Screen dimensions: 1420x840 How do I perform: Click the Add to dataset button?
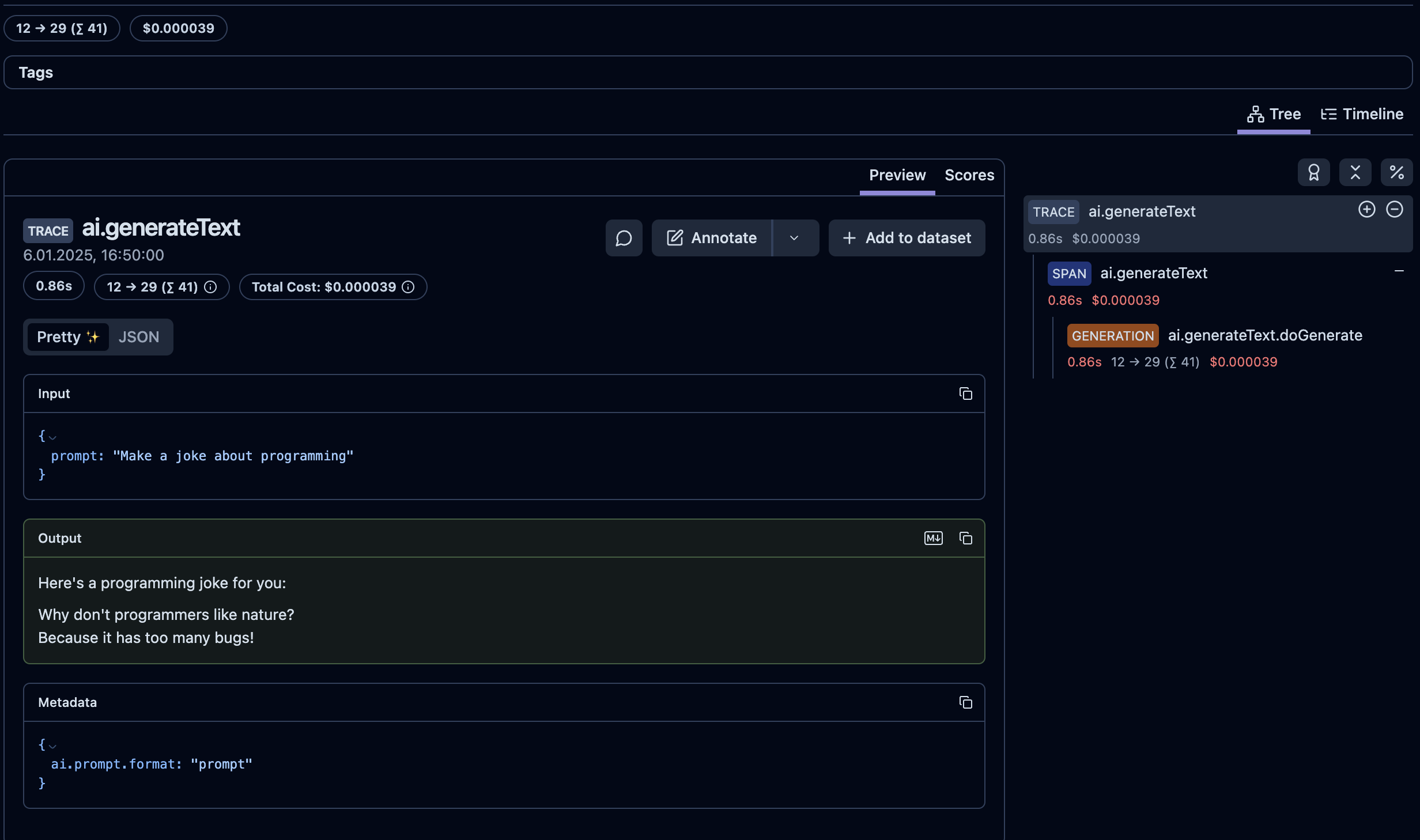(907, 238)
